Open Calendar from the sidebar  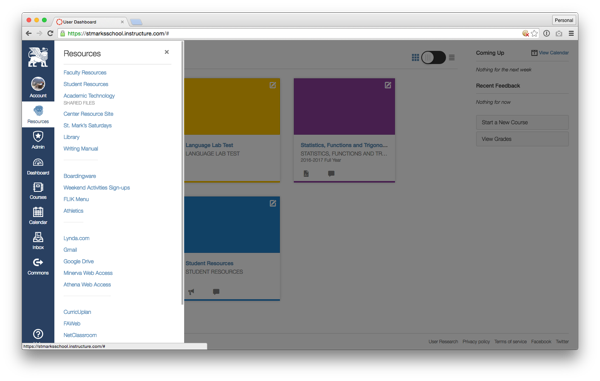coord(38,215)
